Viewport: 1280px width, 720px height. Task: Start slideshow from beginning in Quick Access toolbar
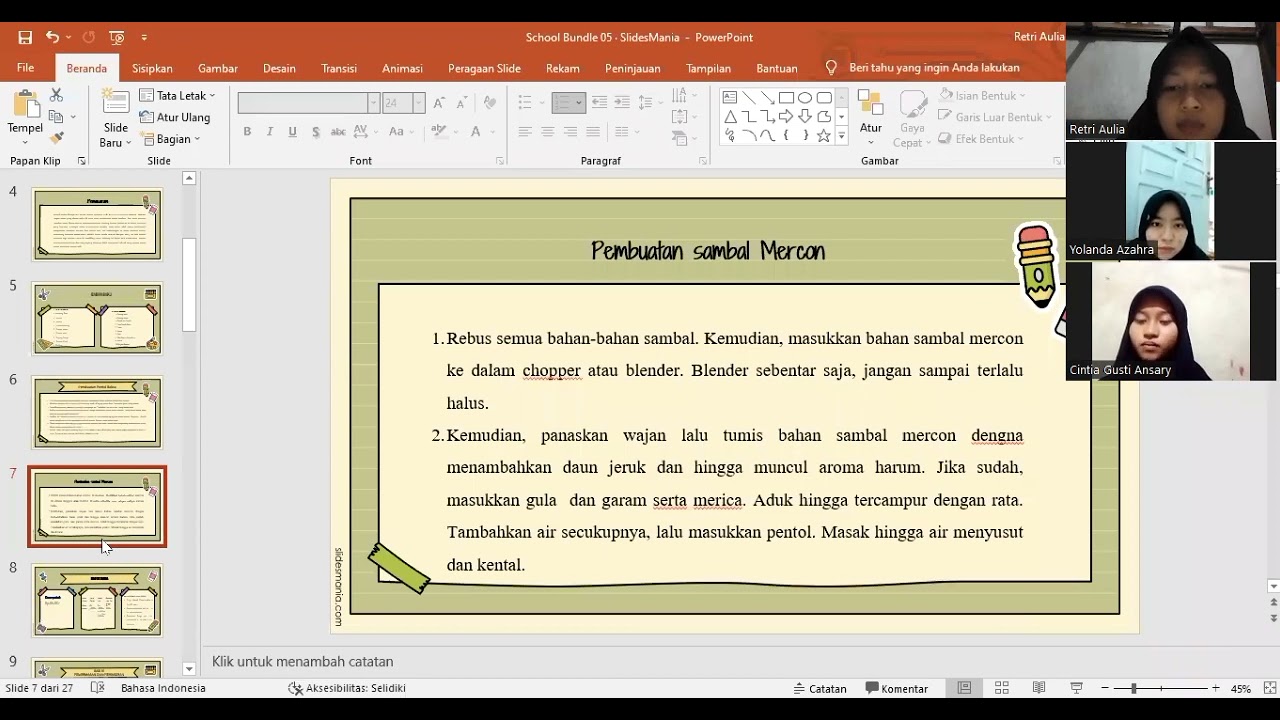tap(117, 37)
